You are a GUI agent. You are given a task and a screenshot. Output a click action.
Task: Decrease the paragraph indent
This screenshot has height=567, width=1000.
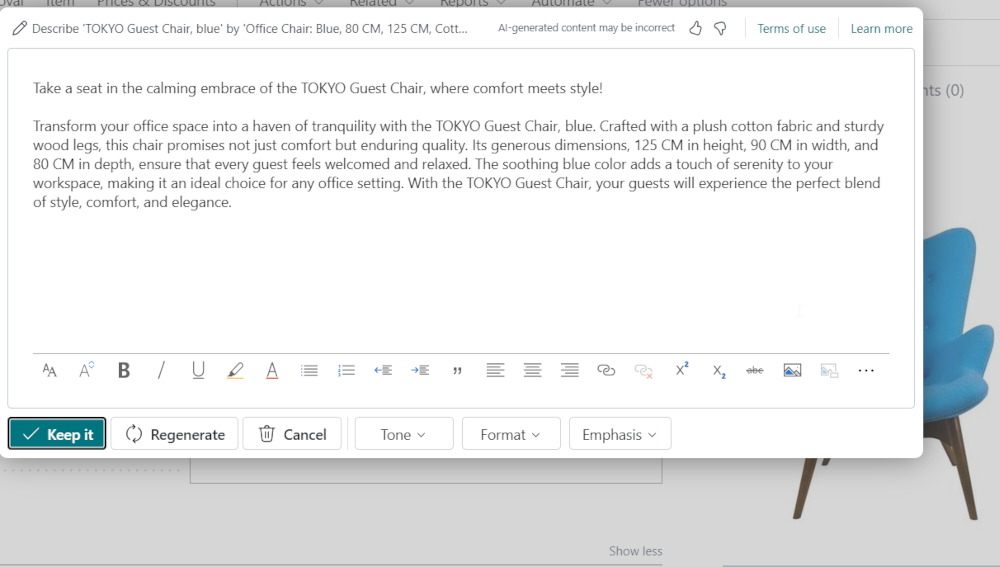coord(383,370)
